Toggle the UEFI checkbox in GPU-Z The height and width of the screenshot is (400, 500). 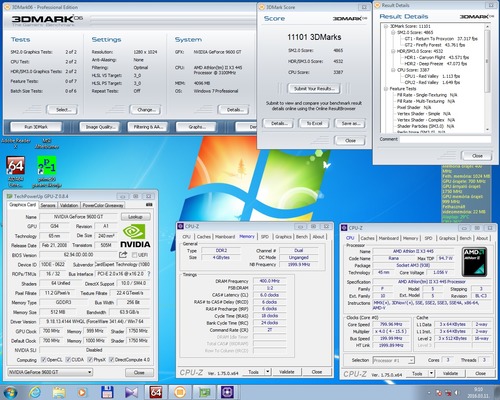click(x=134, y=255)
